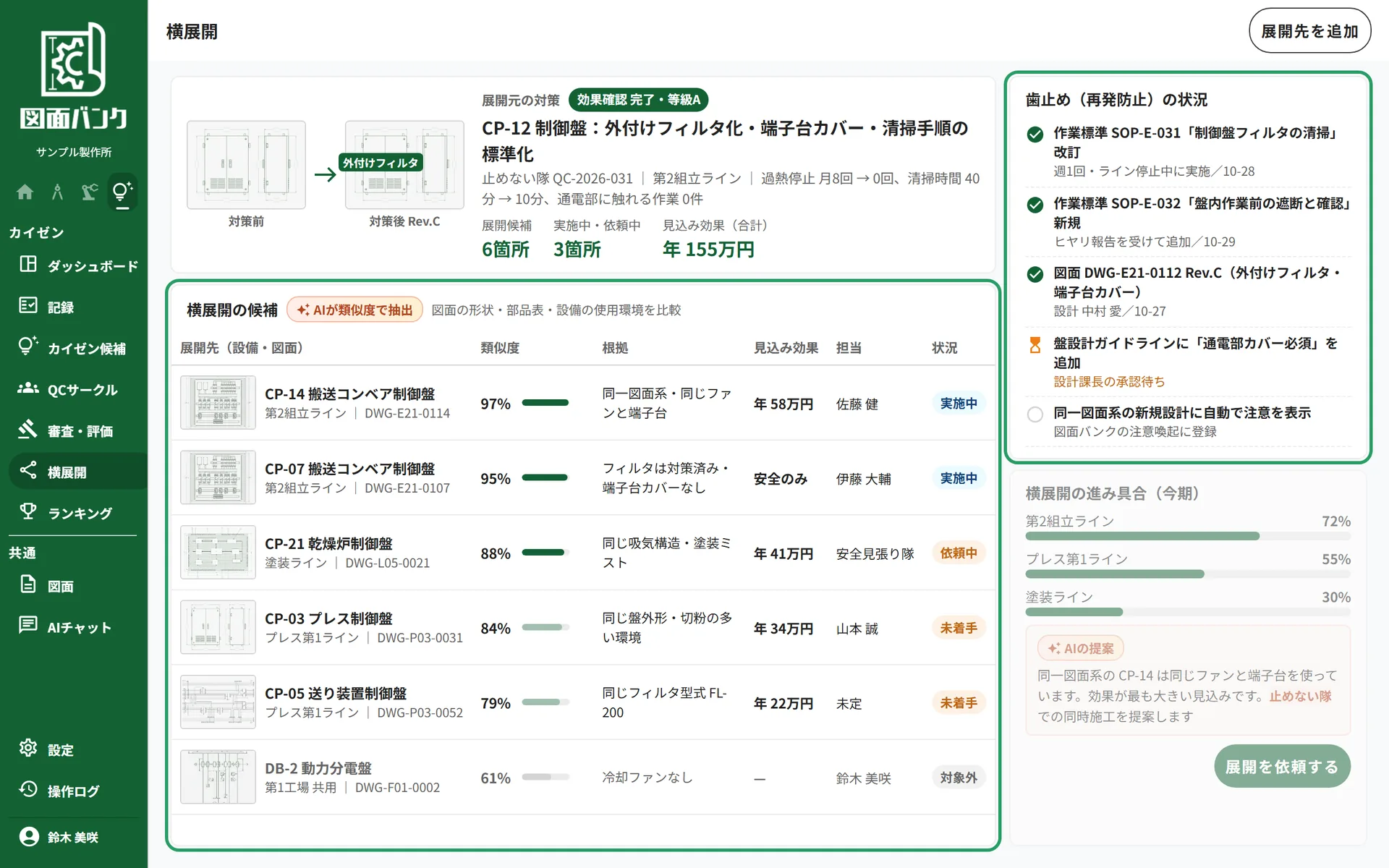This screenshot has width=1389, height=868.
Task: Click the gear icon for 設定
Action: click(x=27, y=749)
